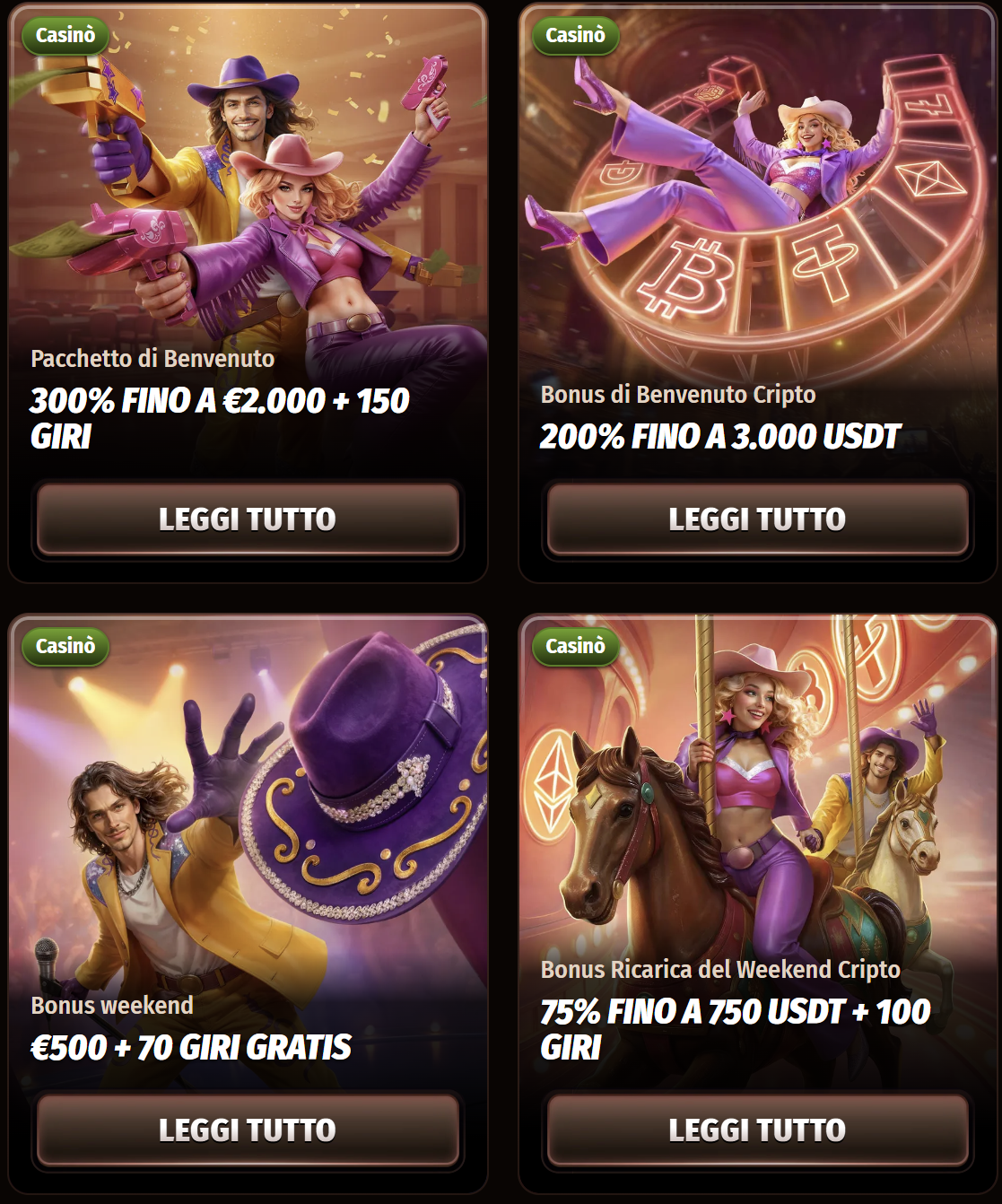Click the '300% FINO A €2.000 + 150 GIRI' headline
The image size is (1002, 1204).
(220, 419)
